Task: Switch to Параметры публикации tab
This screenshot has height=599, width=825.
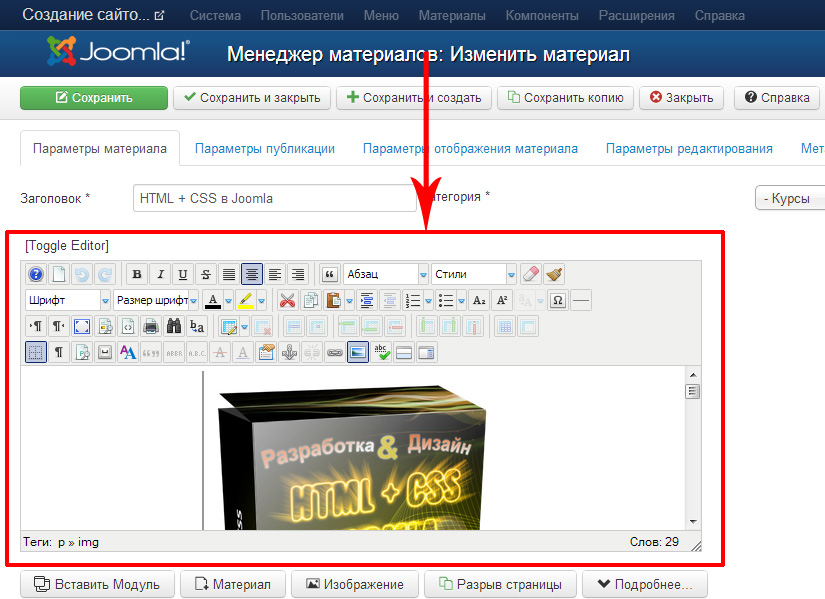Action: coord(264,148)
